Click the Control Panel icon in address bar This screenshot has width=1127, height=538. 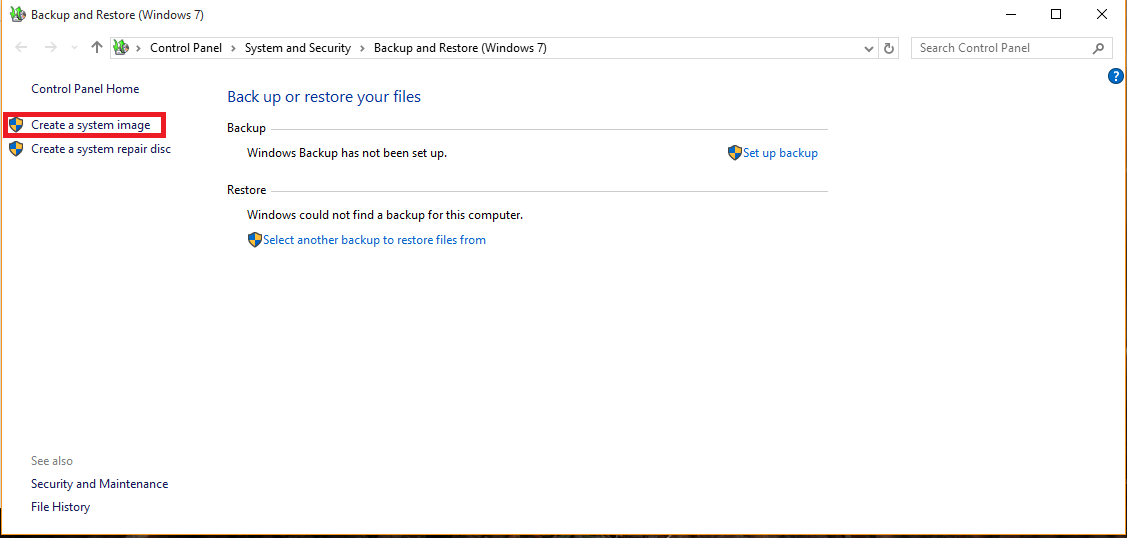(122, 48)
